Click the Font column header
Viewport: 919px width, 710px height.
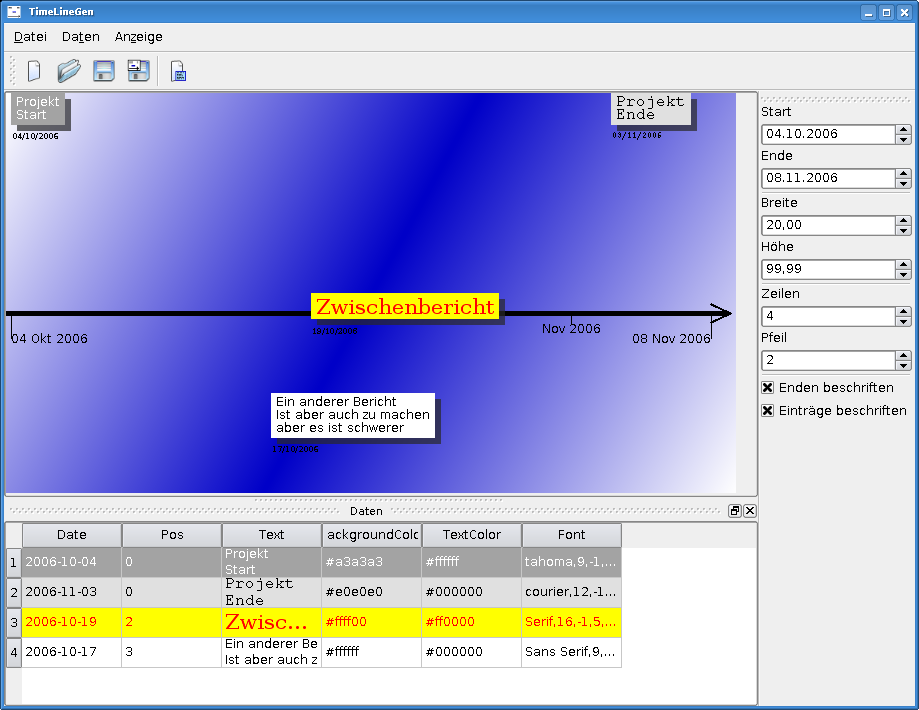coord(571,535)
